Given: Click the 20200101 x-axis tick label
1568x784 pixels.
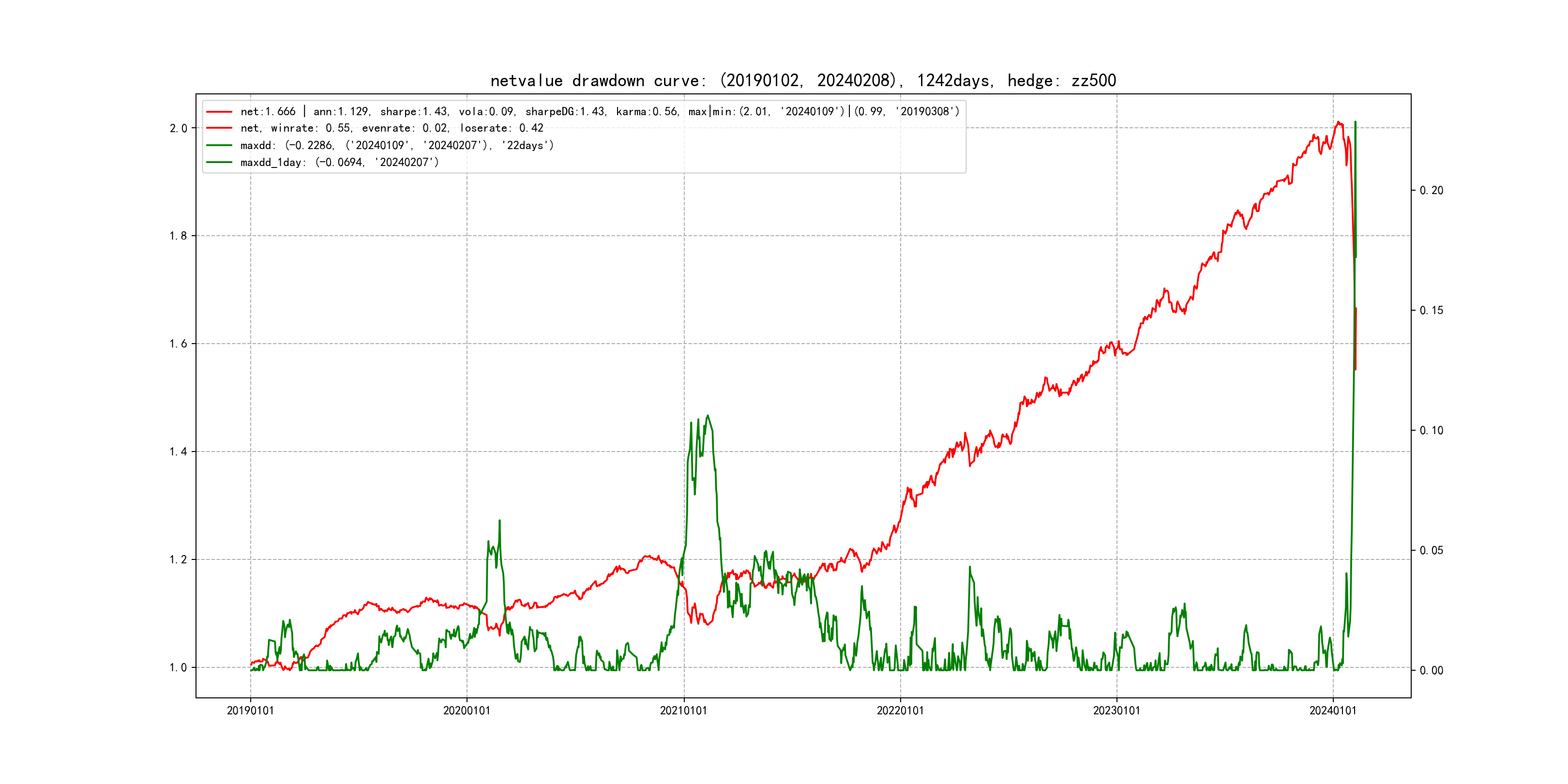Looking at the screenshot, I should (x=467, y=710).
